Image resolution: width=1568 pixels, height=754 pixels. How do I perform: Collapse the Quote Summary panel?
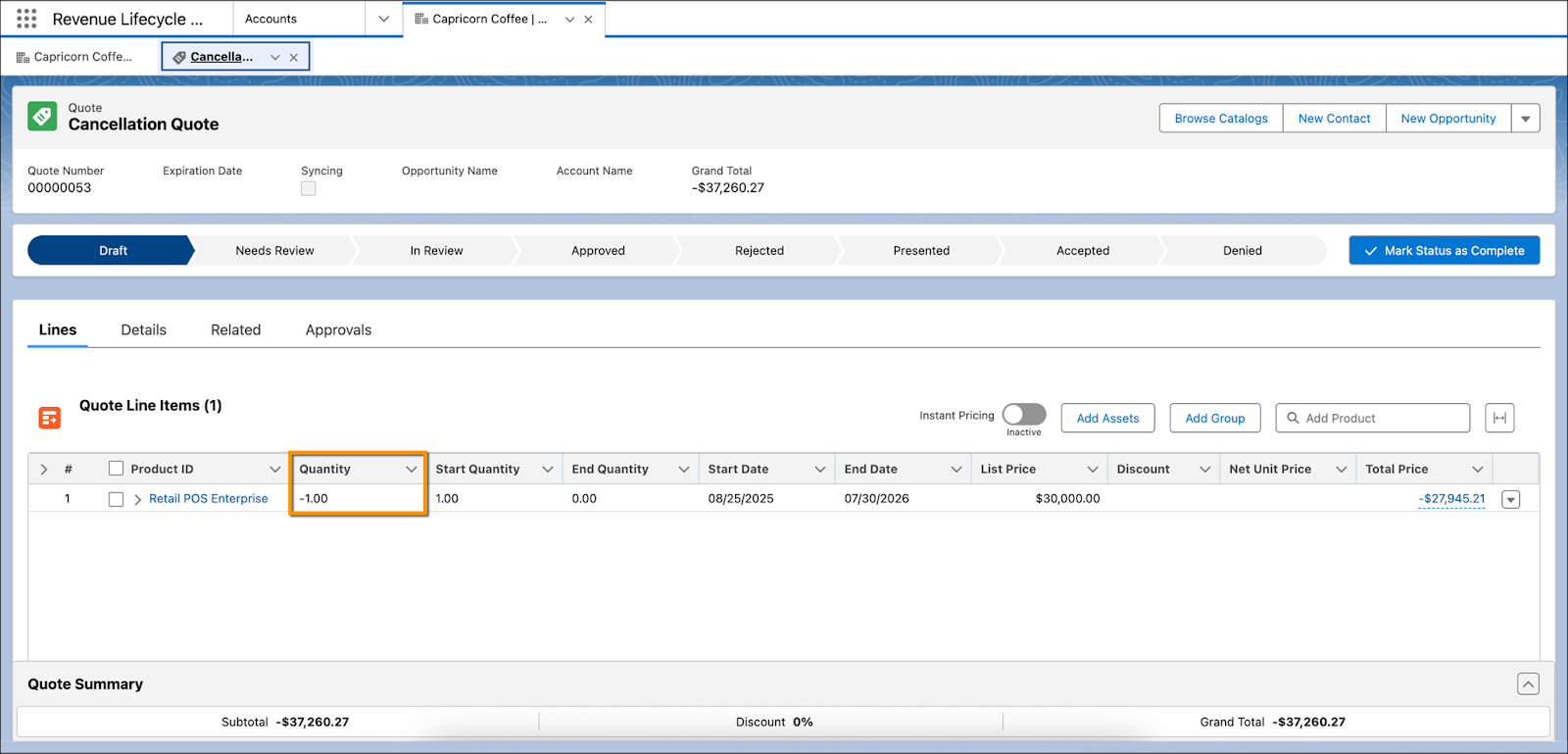(x=1528, y=683)
